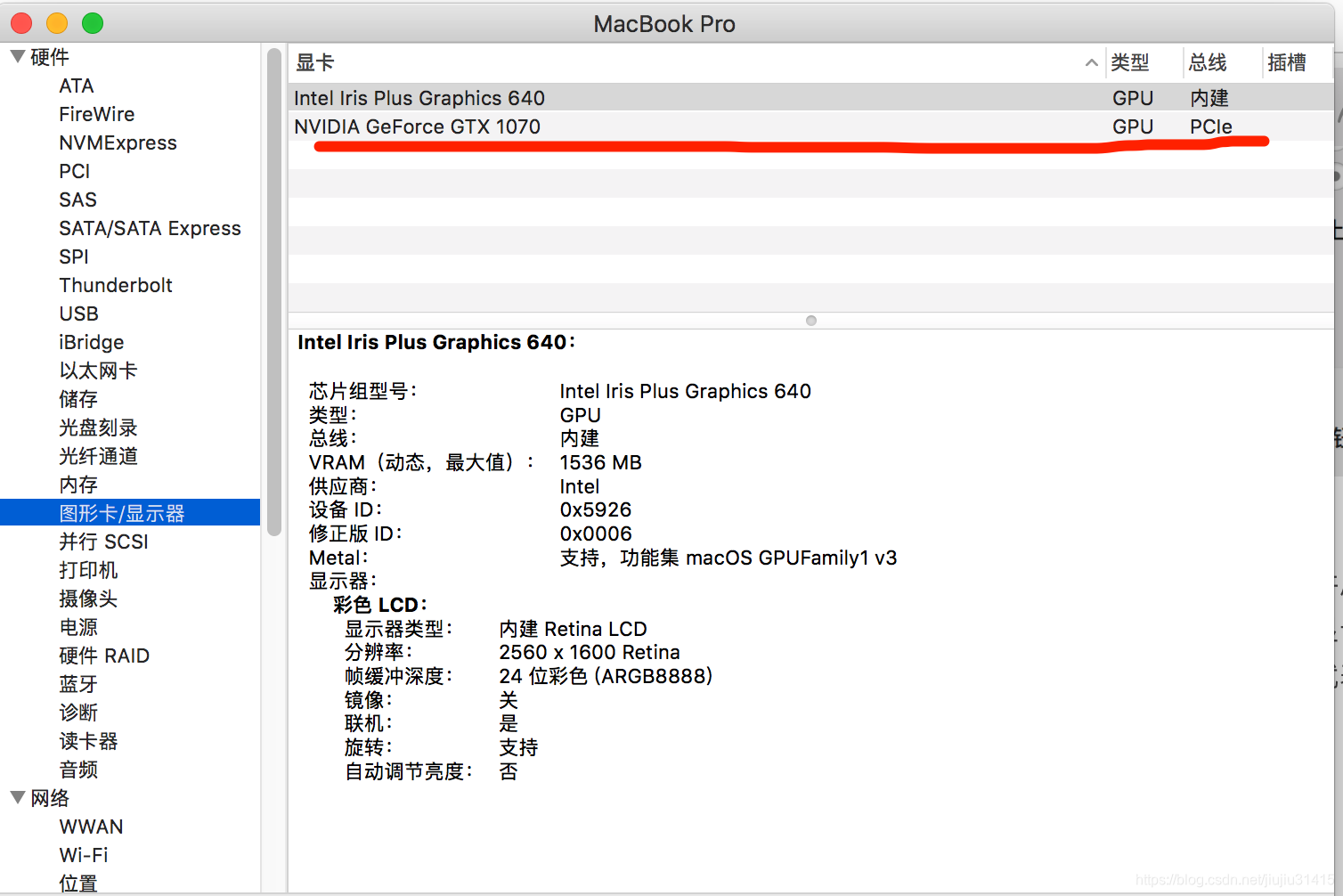Image resolution: width=1343 pixels, height=896 pixels.
Task: Select NVIDIA GeForce GTX 1070 row
Action: pyautogui.click(x=810, y=126)
